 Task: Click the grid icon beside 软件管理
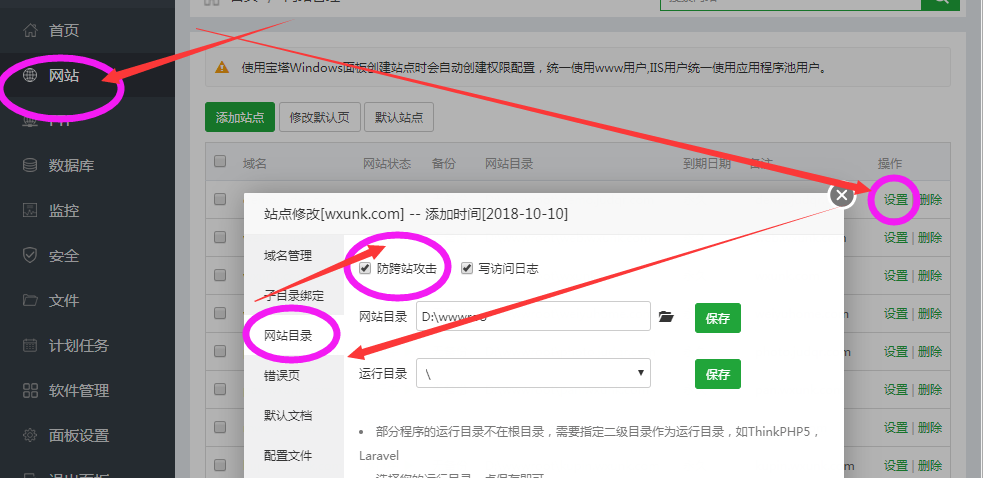(30, 391)
